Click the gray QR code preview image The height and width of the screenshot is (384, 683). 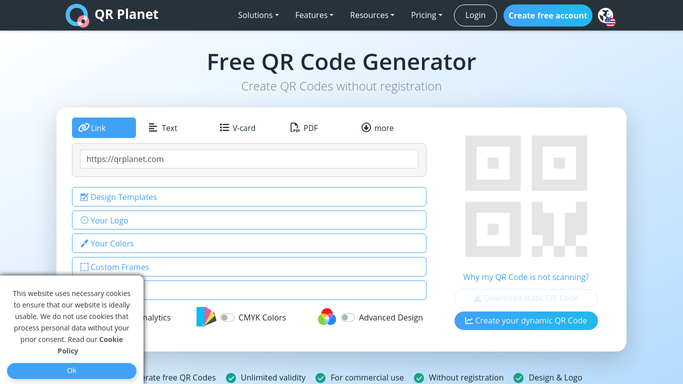point(526,196)
